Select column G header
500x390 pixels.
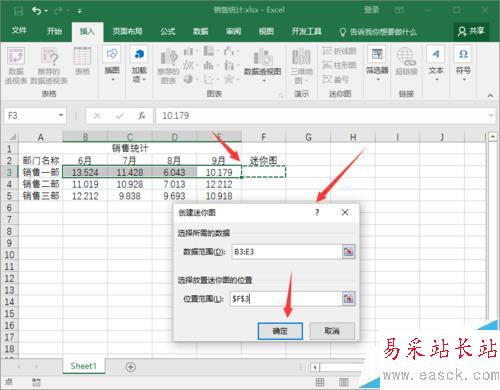pos(308,137)
